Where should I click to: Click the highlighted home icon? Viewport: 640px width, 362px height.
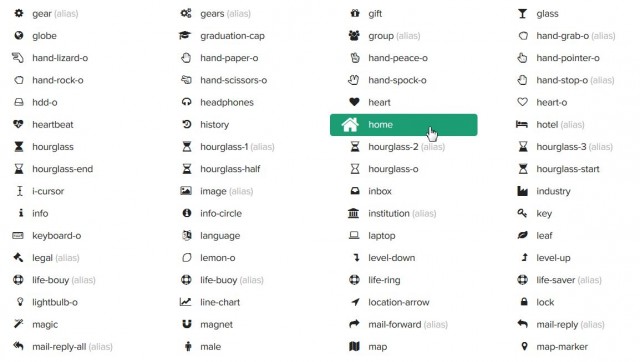click(350, 125)
